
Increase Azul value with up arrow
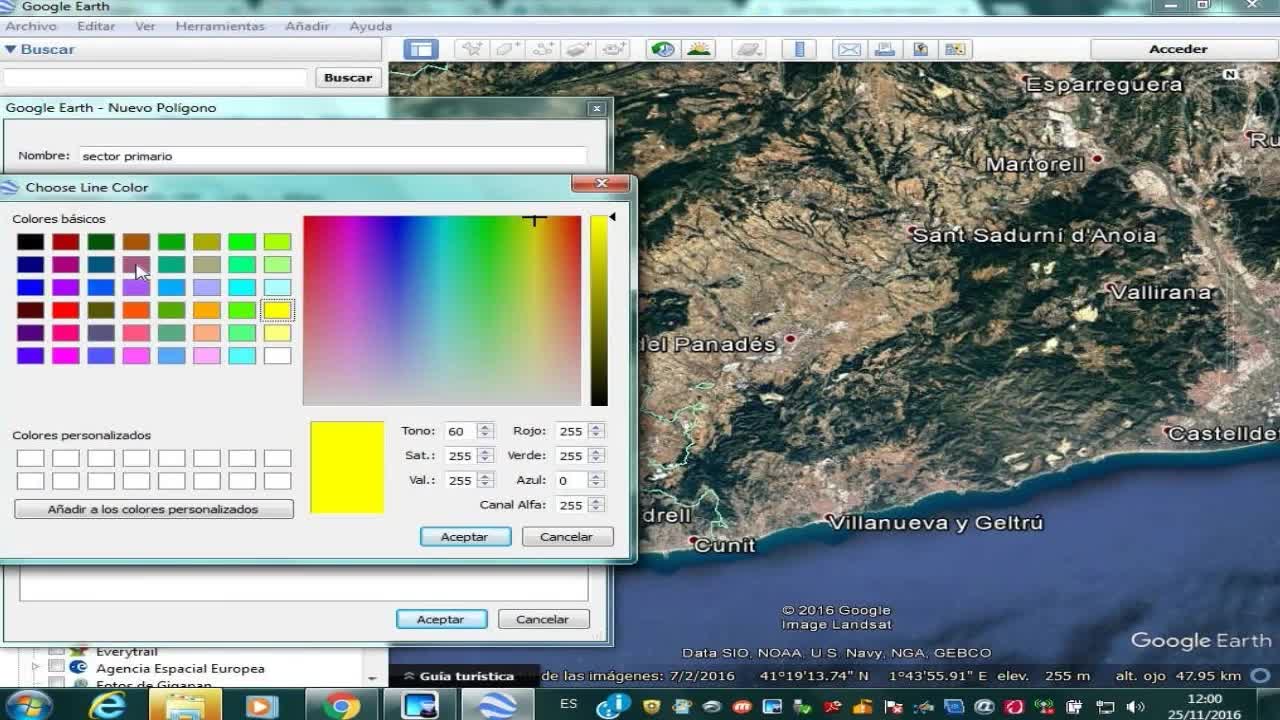[597, 476]
